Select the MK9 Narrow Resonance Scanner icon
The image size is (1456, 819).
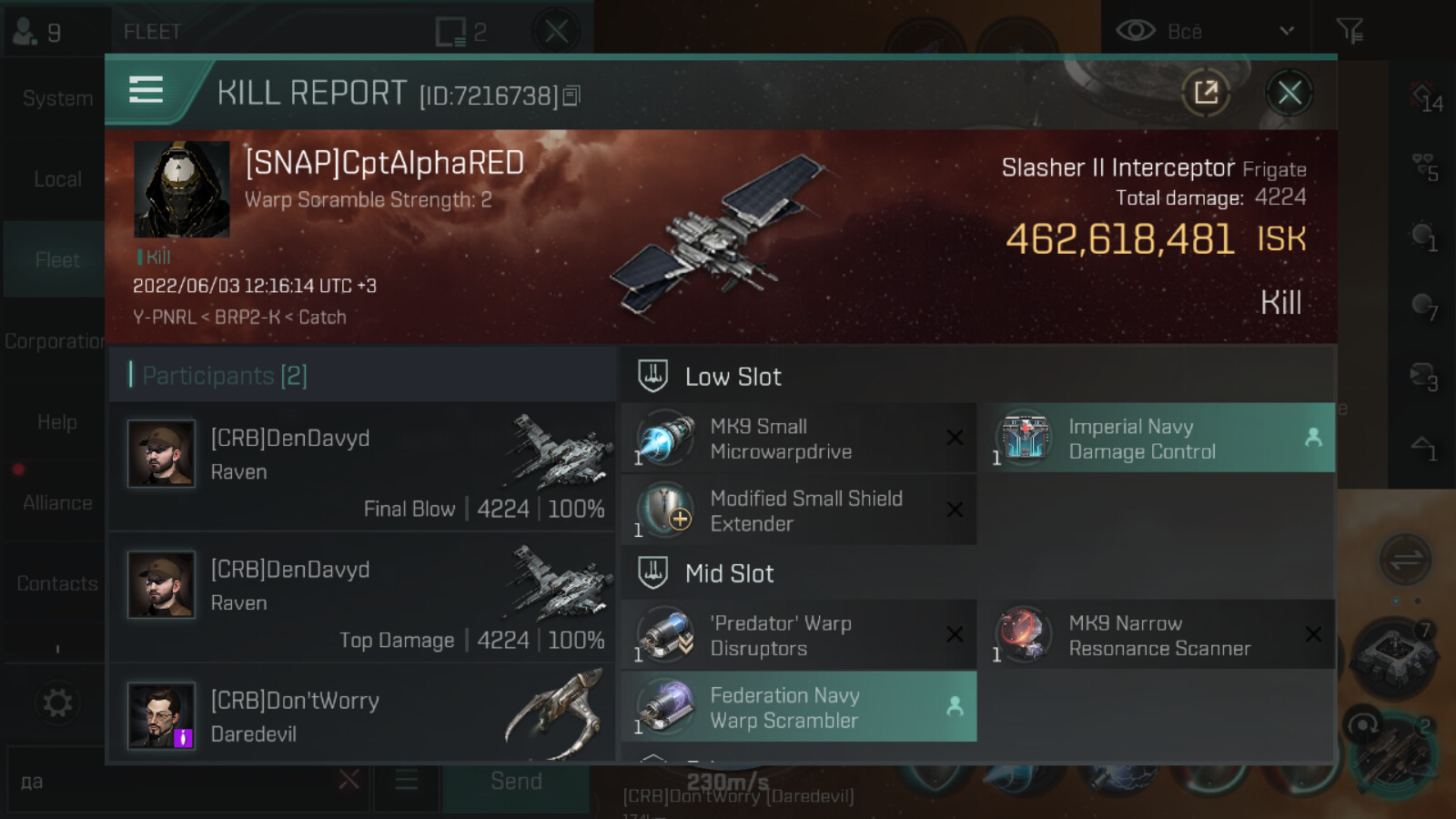pyautogui.click(x=1025, y=634)
